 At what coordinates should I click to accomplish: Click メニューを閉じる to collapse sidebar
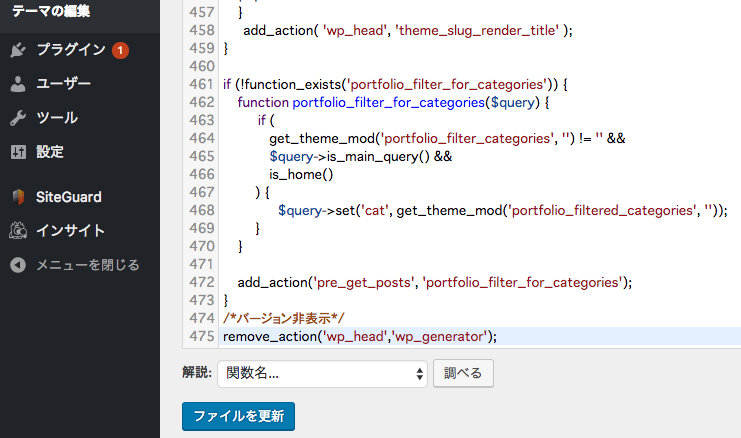[x=88, y=265]
